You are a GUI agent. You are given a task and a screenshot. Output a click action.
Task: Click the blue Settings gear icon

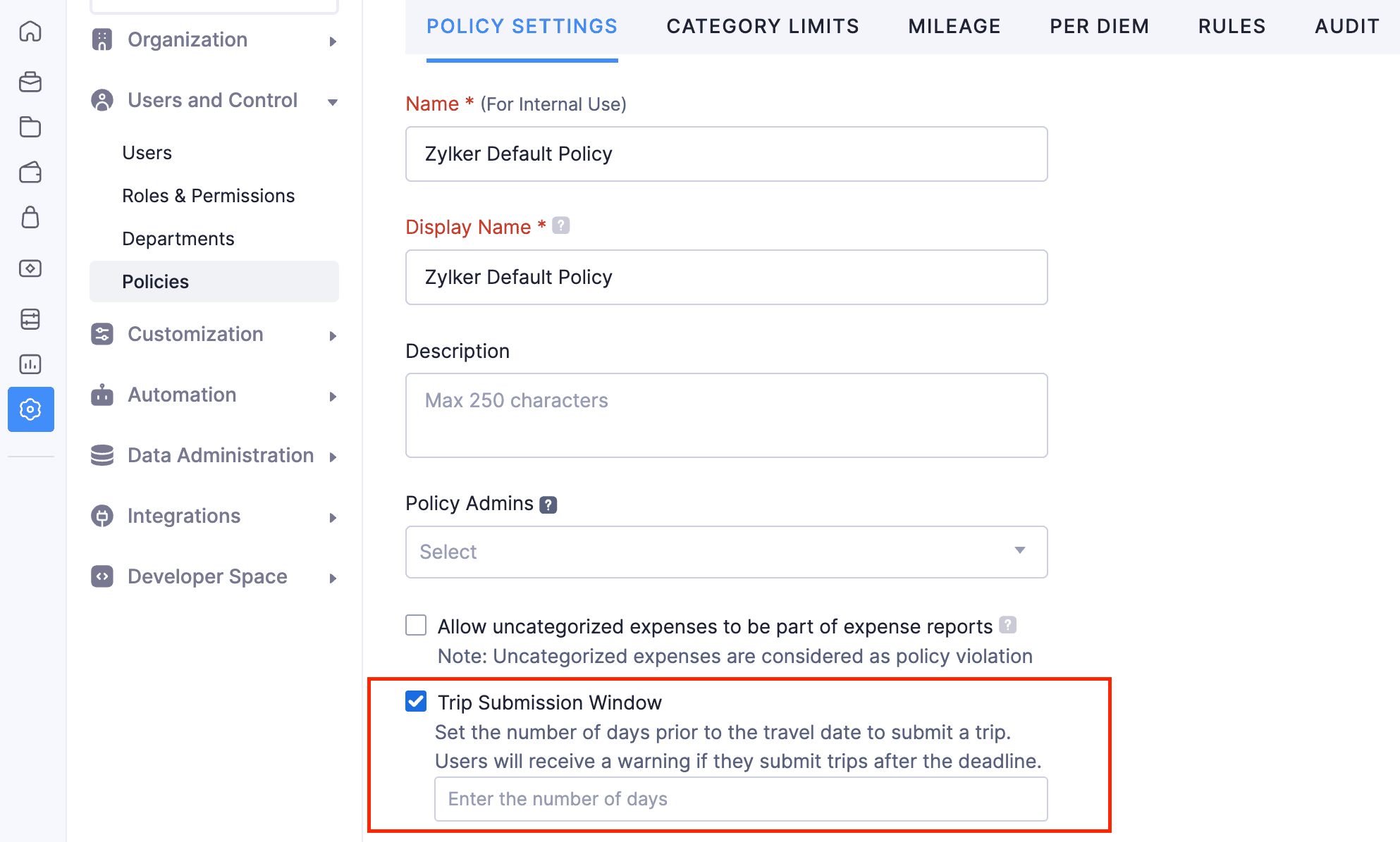tap(30, 409)
